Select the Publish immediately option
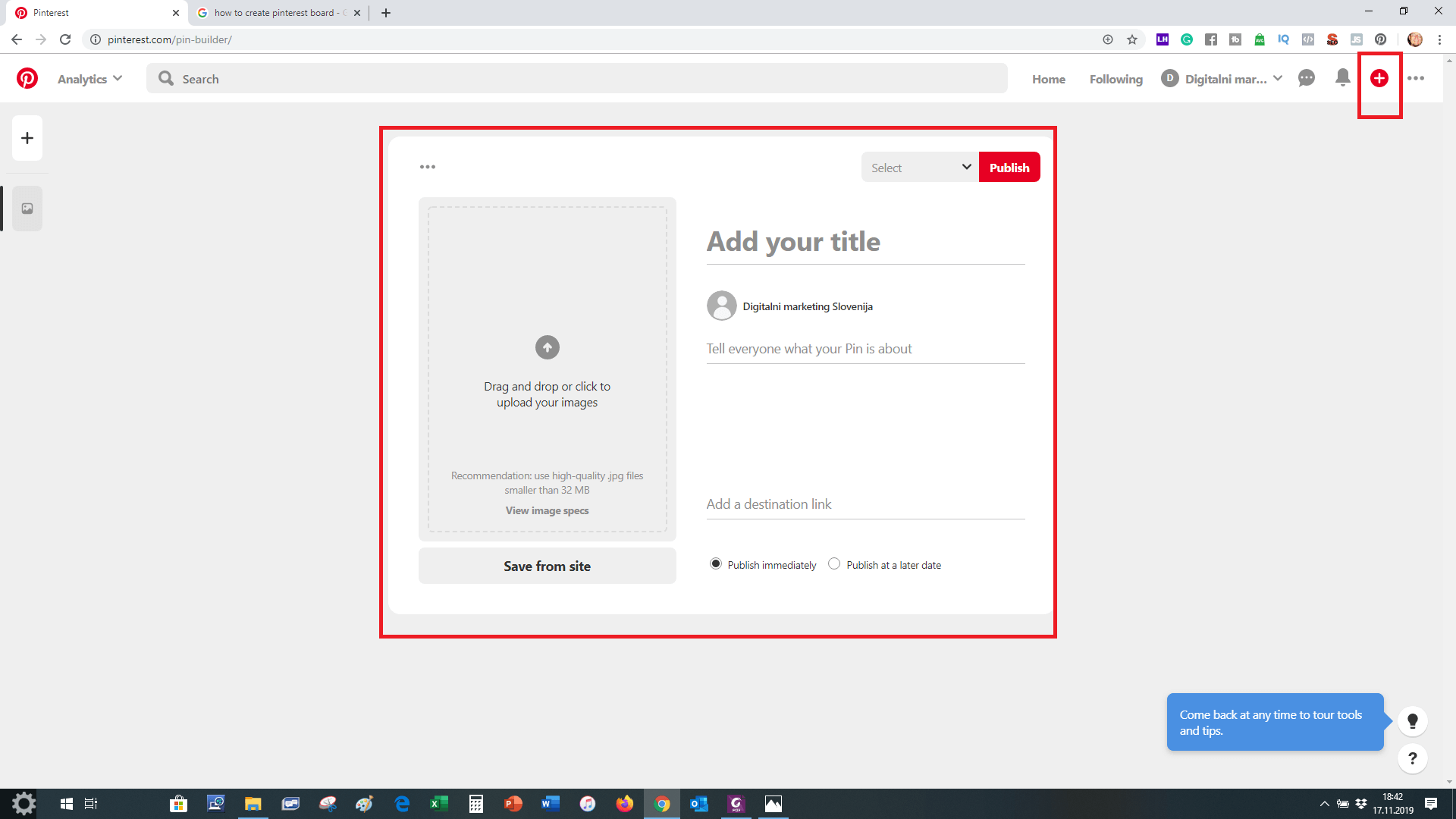This screenshot has height=819, width=1456. pos(715,563)
